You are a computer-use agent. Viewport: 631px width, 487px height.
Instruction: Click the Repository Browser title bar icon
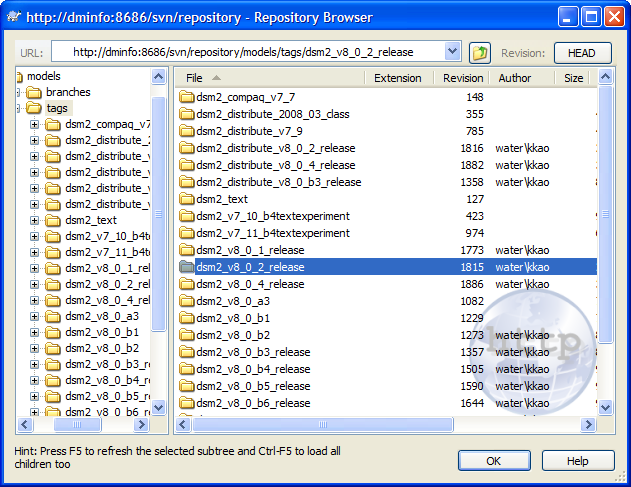tap(14, 17)
